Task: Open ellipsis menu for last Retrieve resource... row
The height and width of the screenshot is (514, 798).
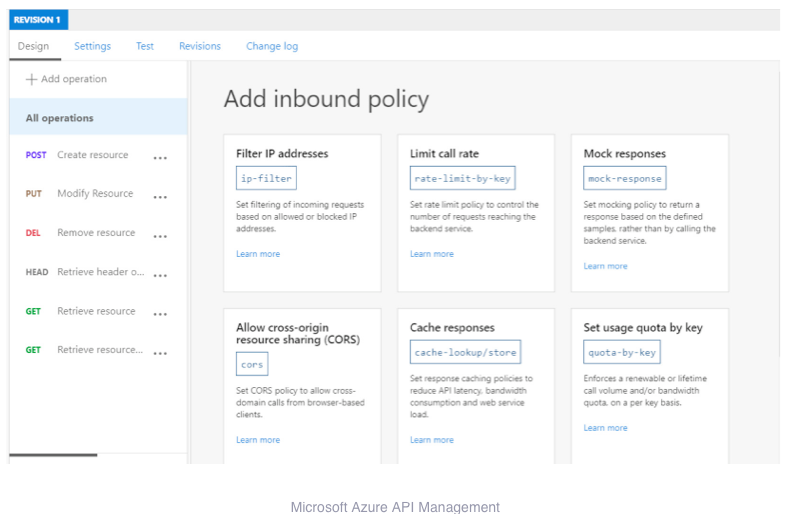Action: pos(160,353)
